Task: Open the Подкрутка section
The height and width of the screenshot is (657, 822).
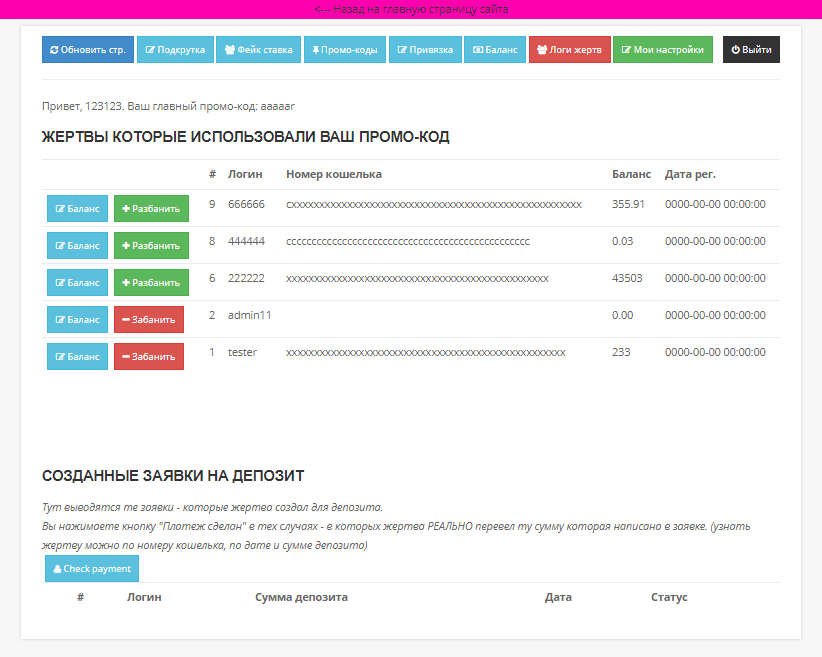Action: coord(175,50)
